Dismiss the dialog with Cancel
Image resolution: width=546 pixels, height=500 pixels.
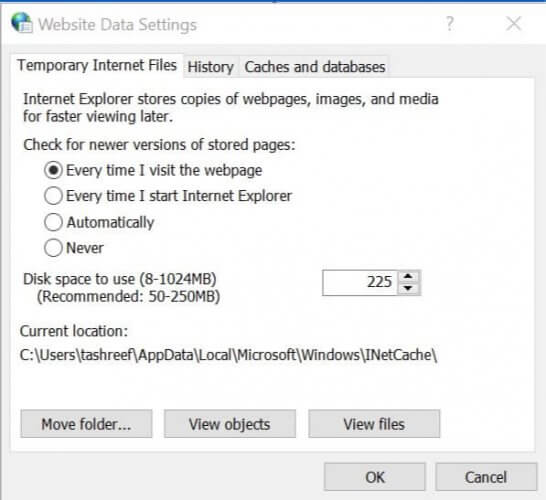[x=486, y=477]
